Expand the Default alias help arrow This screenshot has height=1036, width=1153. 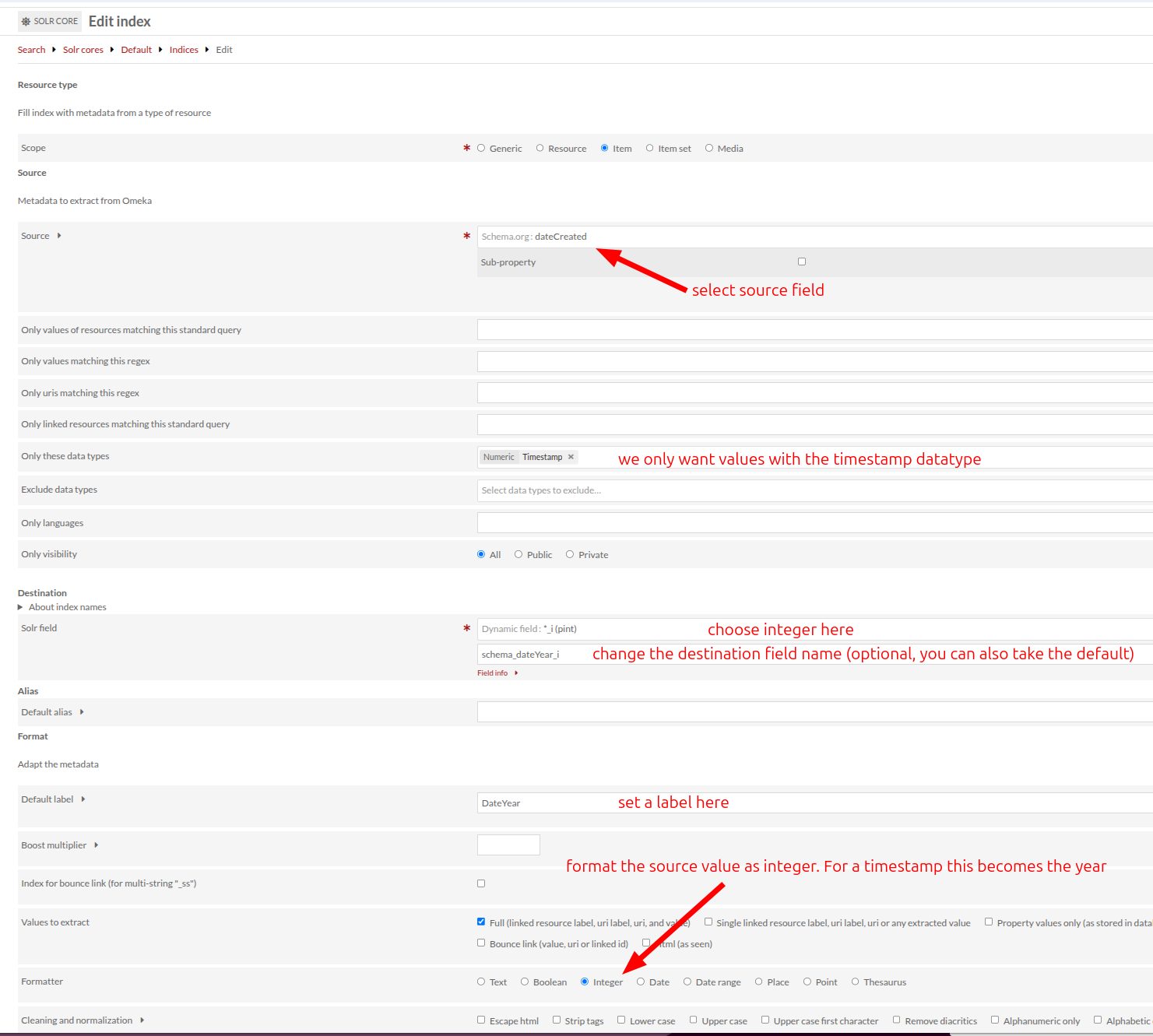[x=82, y=712]
